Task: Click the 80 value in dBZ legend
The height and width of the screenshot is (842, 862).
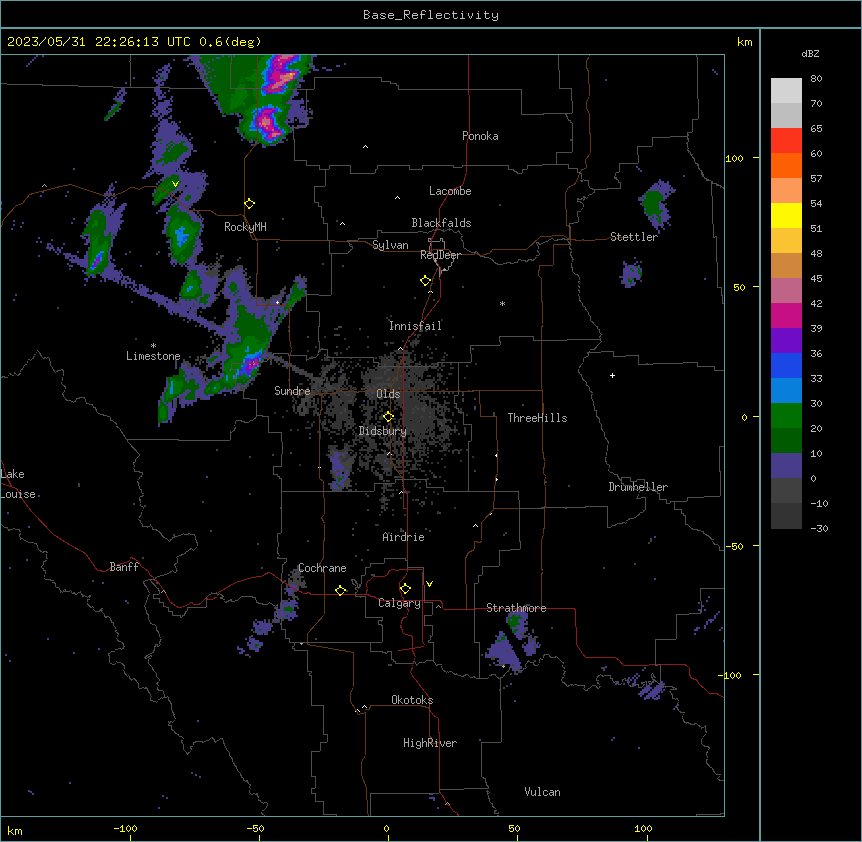Action: point(816,79)
